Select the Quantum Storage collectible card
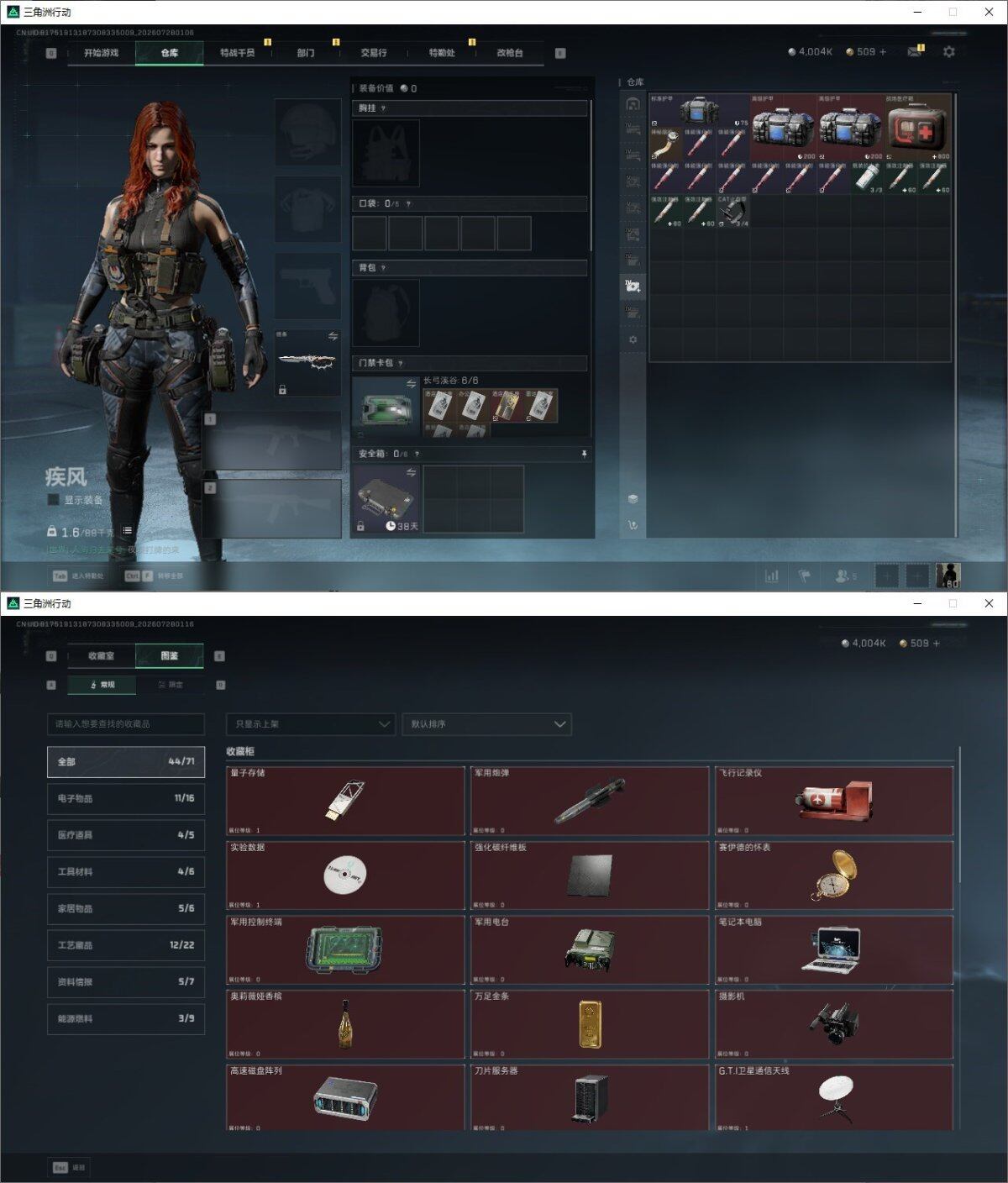 click(345, 800)
